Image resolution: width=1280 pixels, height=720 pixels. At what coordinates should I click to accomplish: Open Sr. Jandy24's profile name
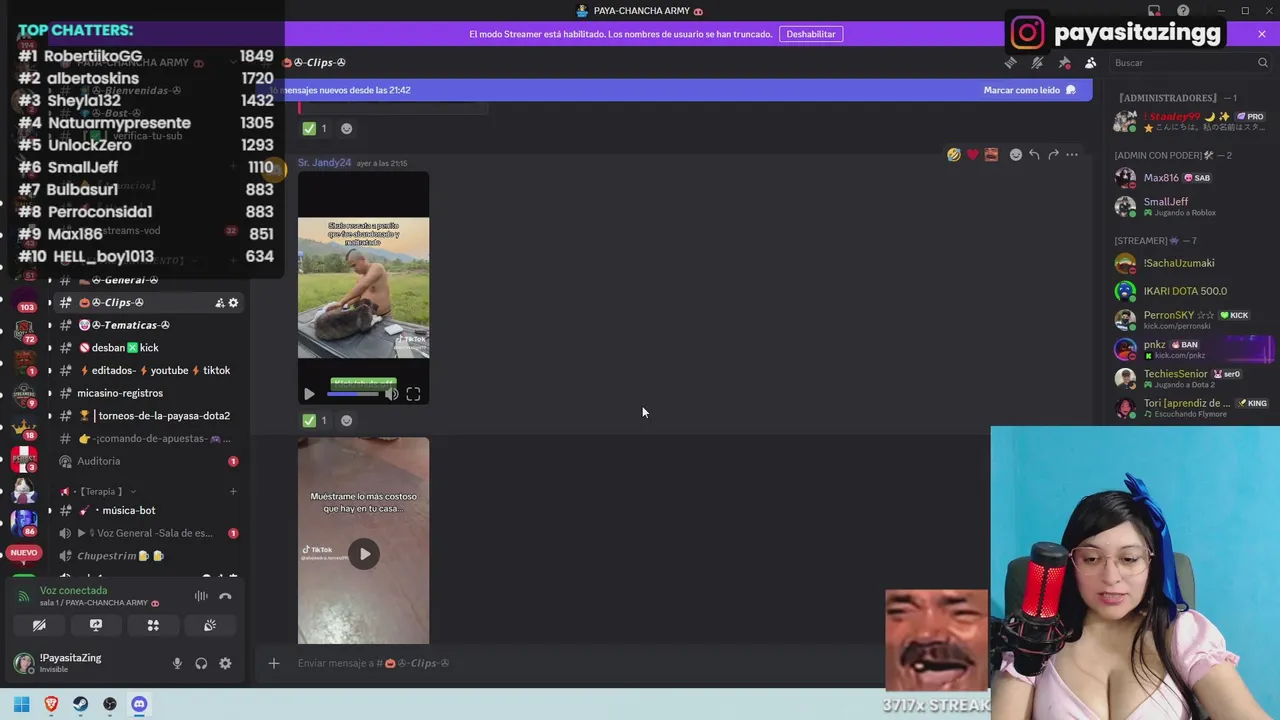click(x=324, y=163)
